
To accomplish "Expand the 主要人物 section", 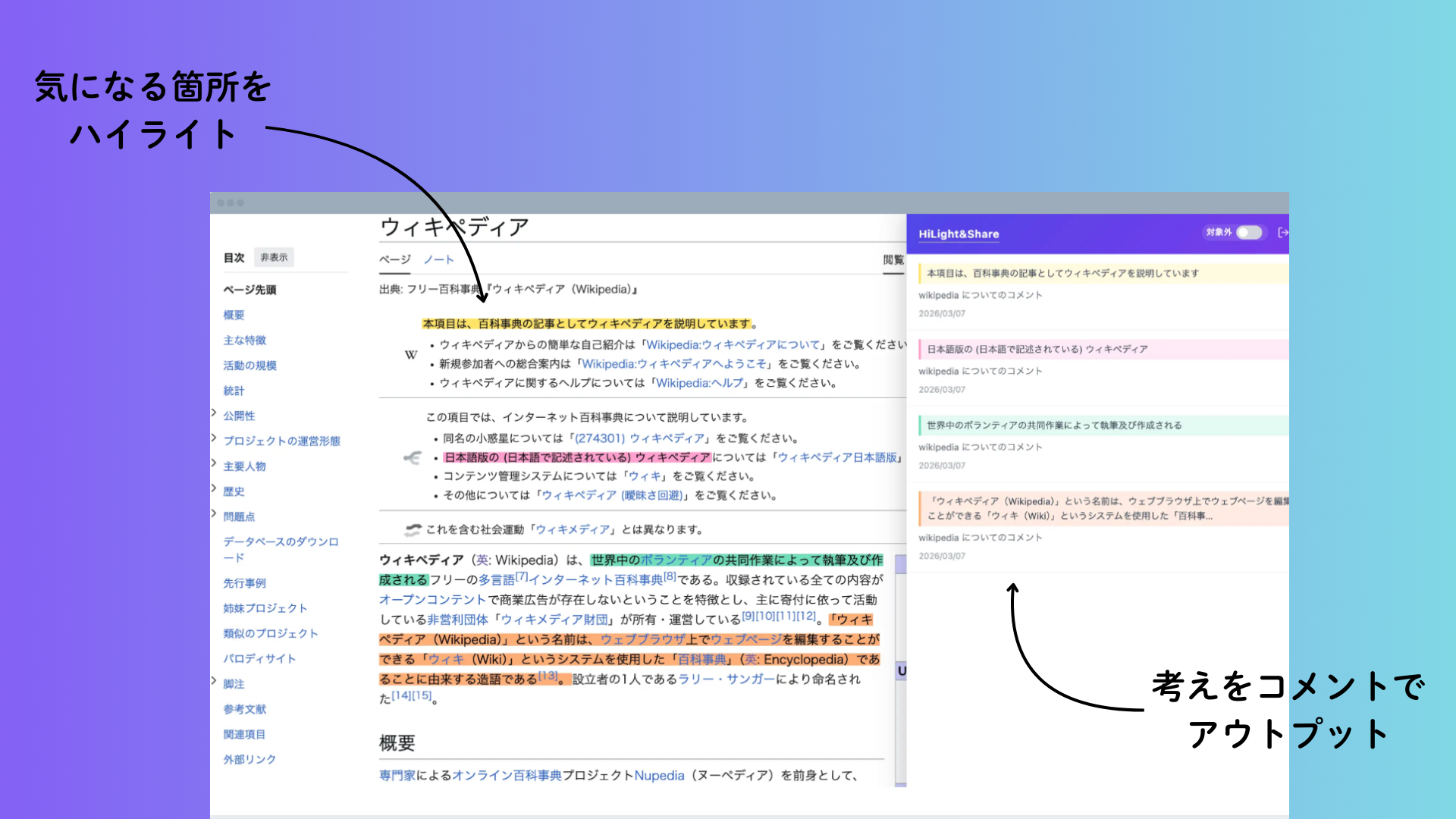I will pyautogui.click(x=215, y=466).
